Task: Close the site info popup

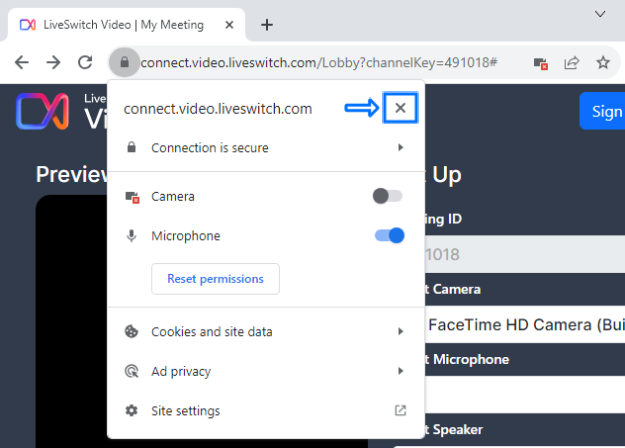Action: (x=400, y=108)
